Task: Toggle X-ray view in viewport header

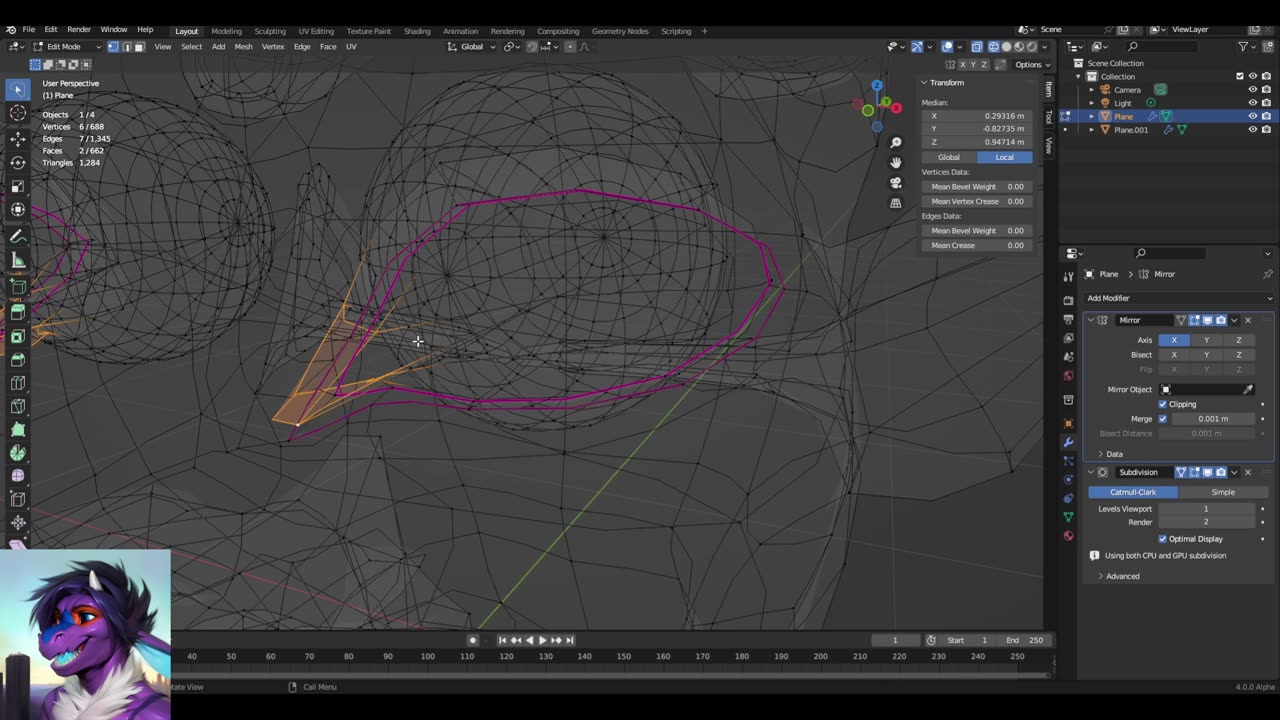Action: pyautogui.click(x=977, y=46)
